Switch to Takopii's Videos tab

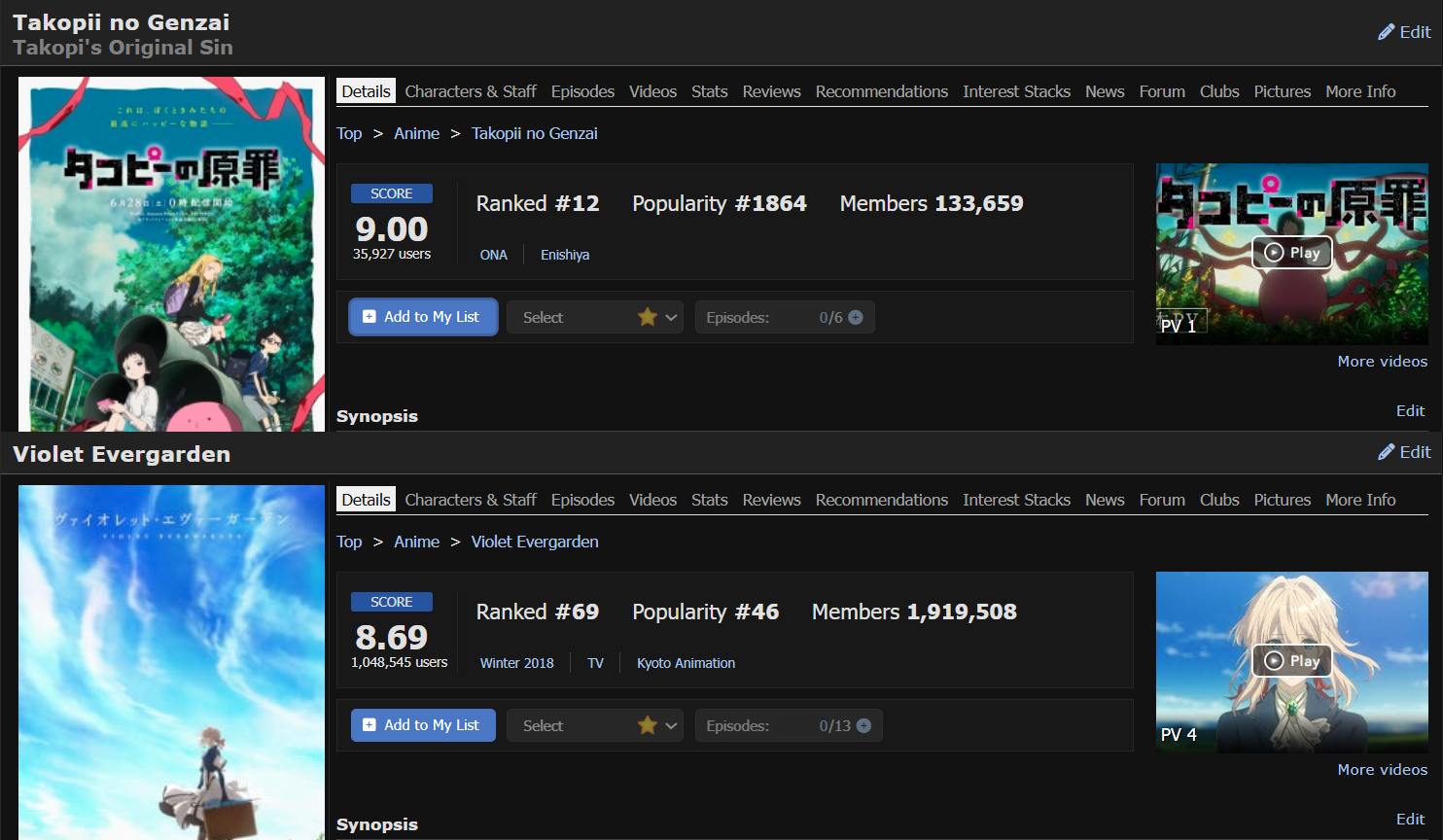click(x=652, y=91)
